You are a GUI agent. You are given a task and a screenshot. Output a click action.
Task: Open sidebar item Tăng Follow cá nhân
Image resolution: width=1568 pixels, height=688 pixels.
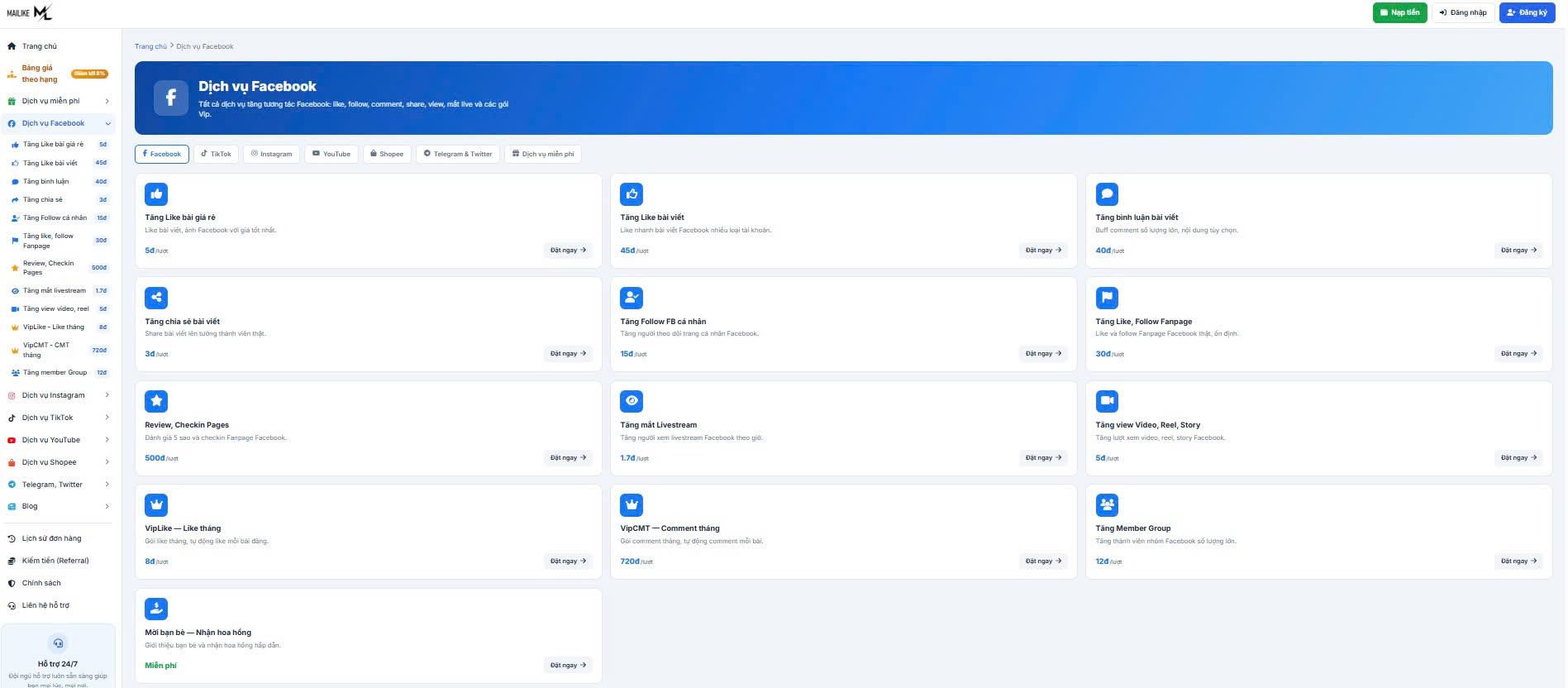60,217
